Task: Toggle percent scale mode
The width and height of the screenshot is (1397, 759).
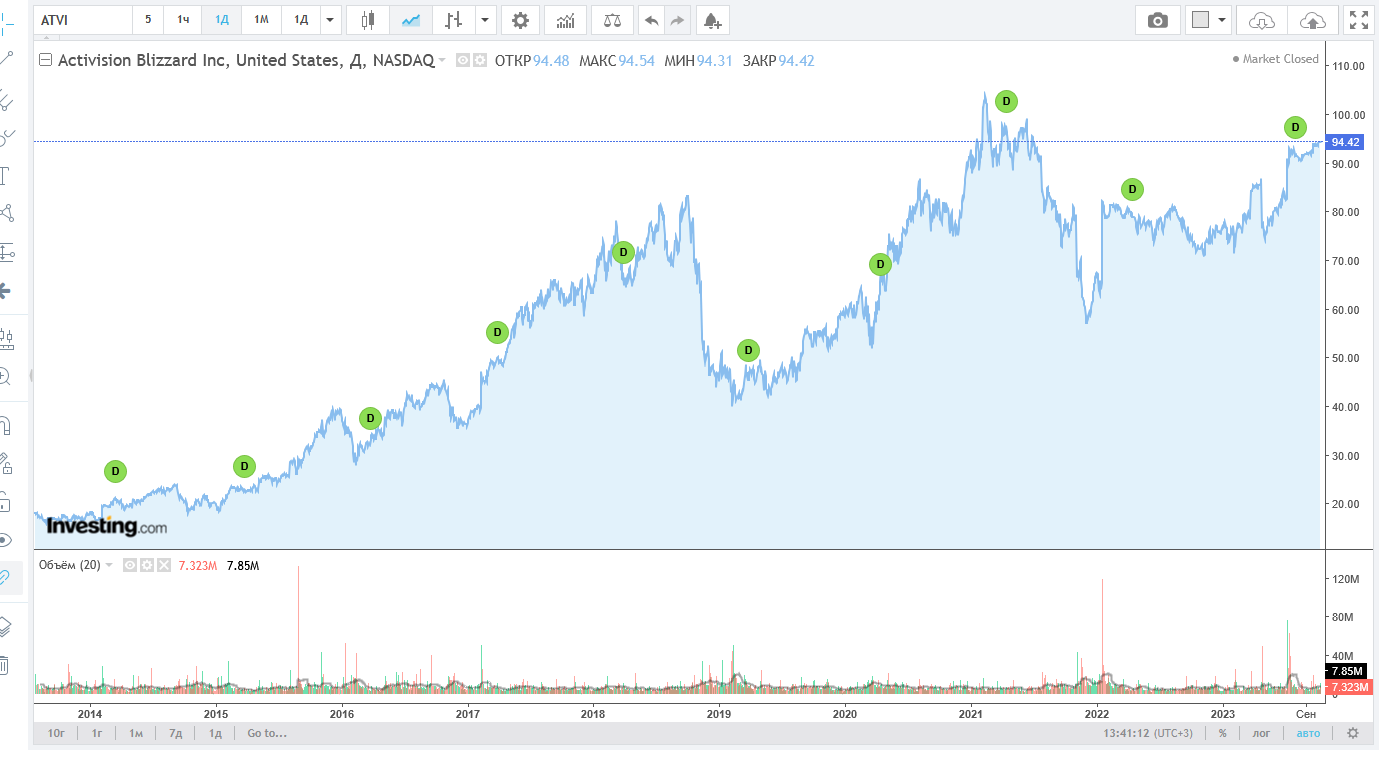Action: [1222, 733]
